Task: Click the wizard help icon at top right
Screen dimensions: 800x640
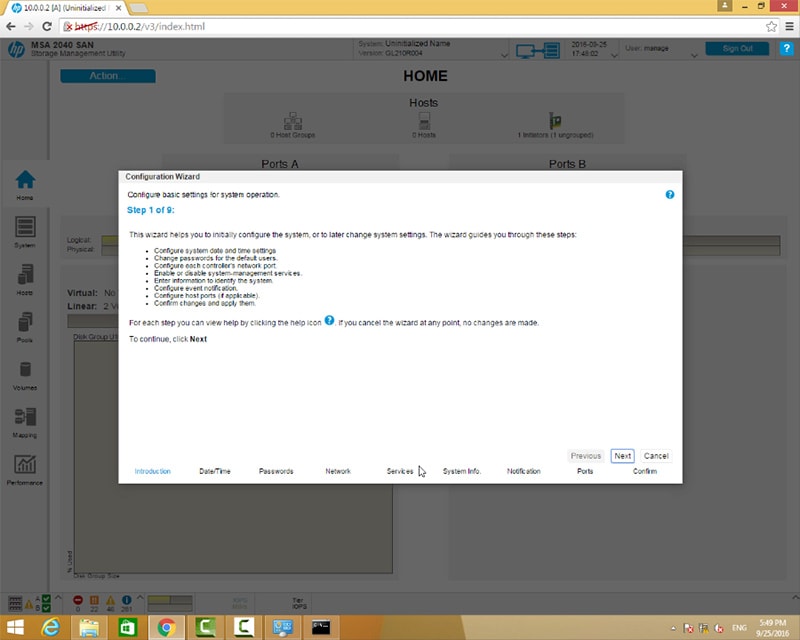Action: tap(670, 195)
